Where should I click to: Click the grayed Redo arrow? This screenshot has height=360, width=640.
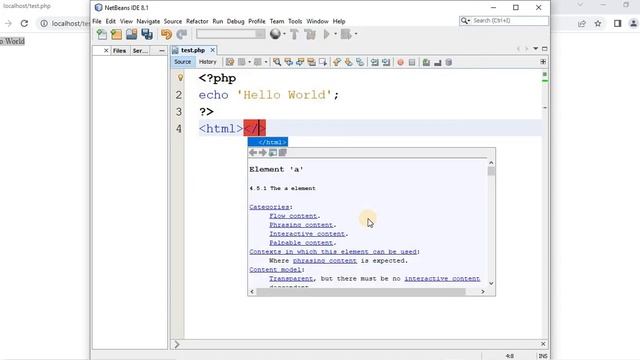[x=182, y=34]
